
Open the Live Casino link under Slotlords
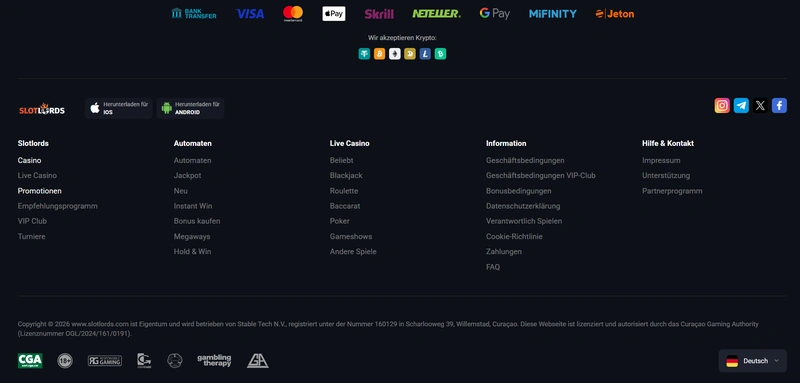pyautogui.click(x=37, y=175)
